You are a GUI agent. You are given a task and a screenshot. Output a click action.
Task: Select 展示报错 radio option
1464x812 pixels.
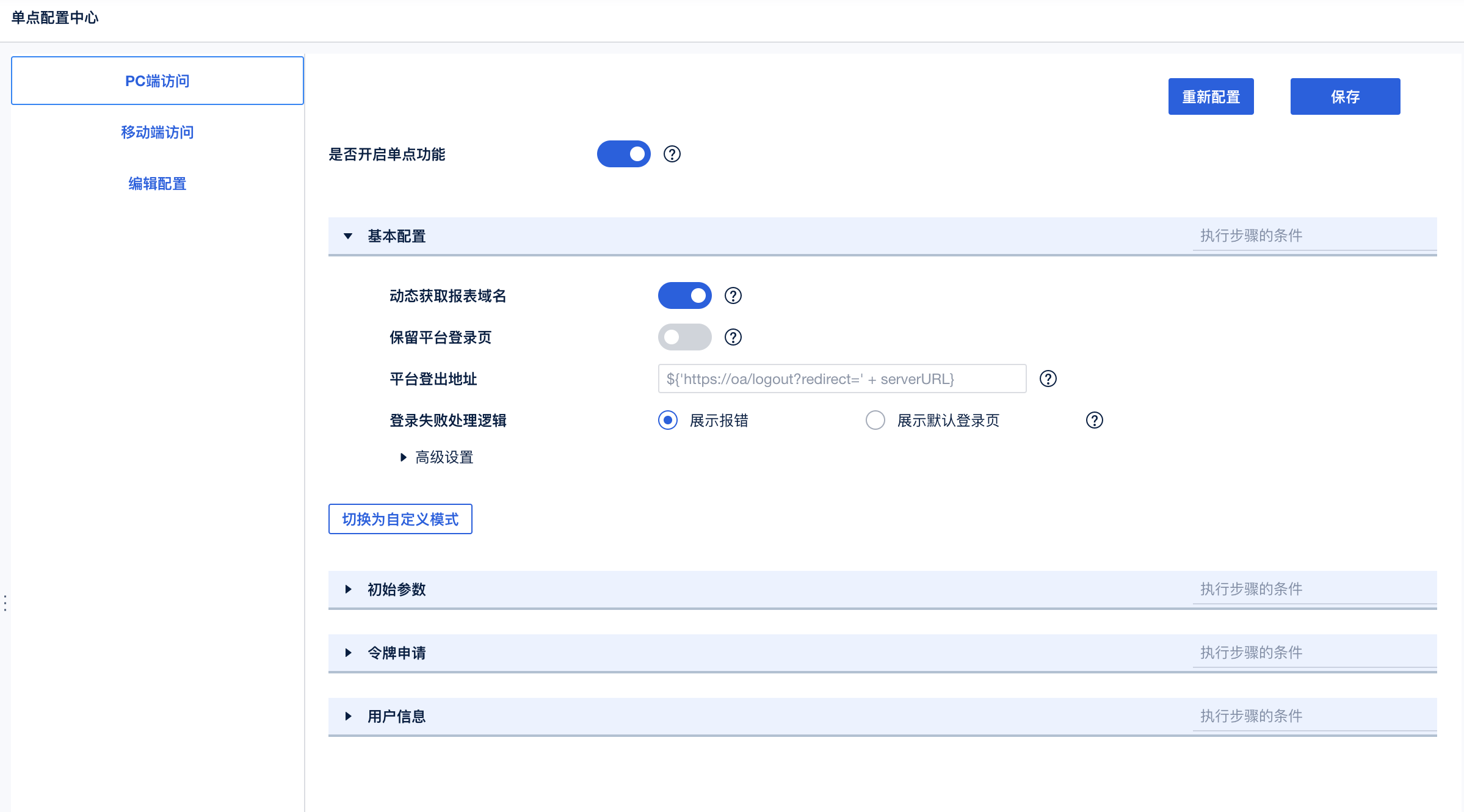[668, 420]
